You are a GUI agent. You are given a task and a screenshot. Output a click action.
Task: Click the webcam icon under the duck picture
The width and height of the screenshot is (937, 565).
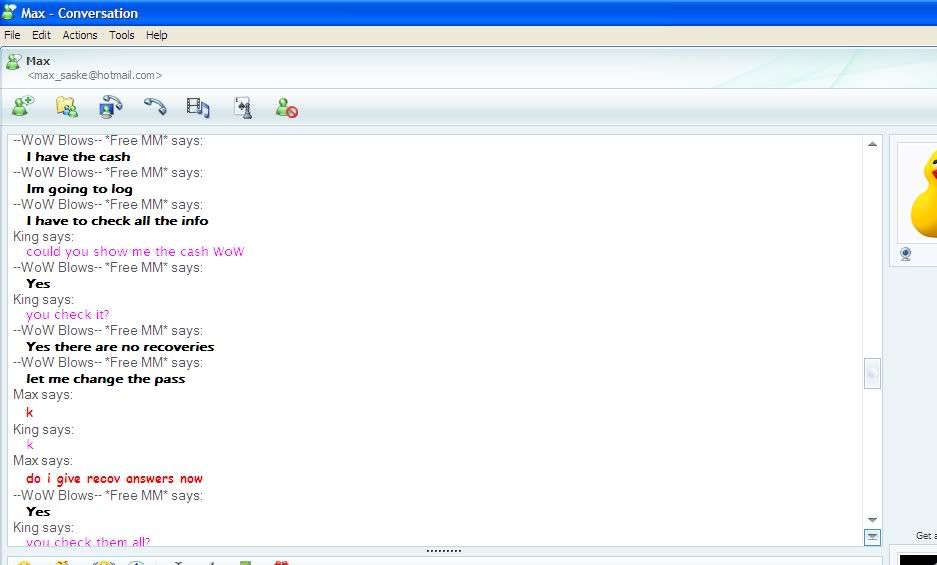[906, 254]
